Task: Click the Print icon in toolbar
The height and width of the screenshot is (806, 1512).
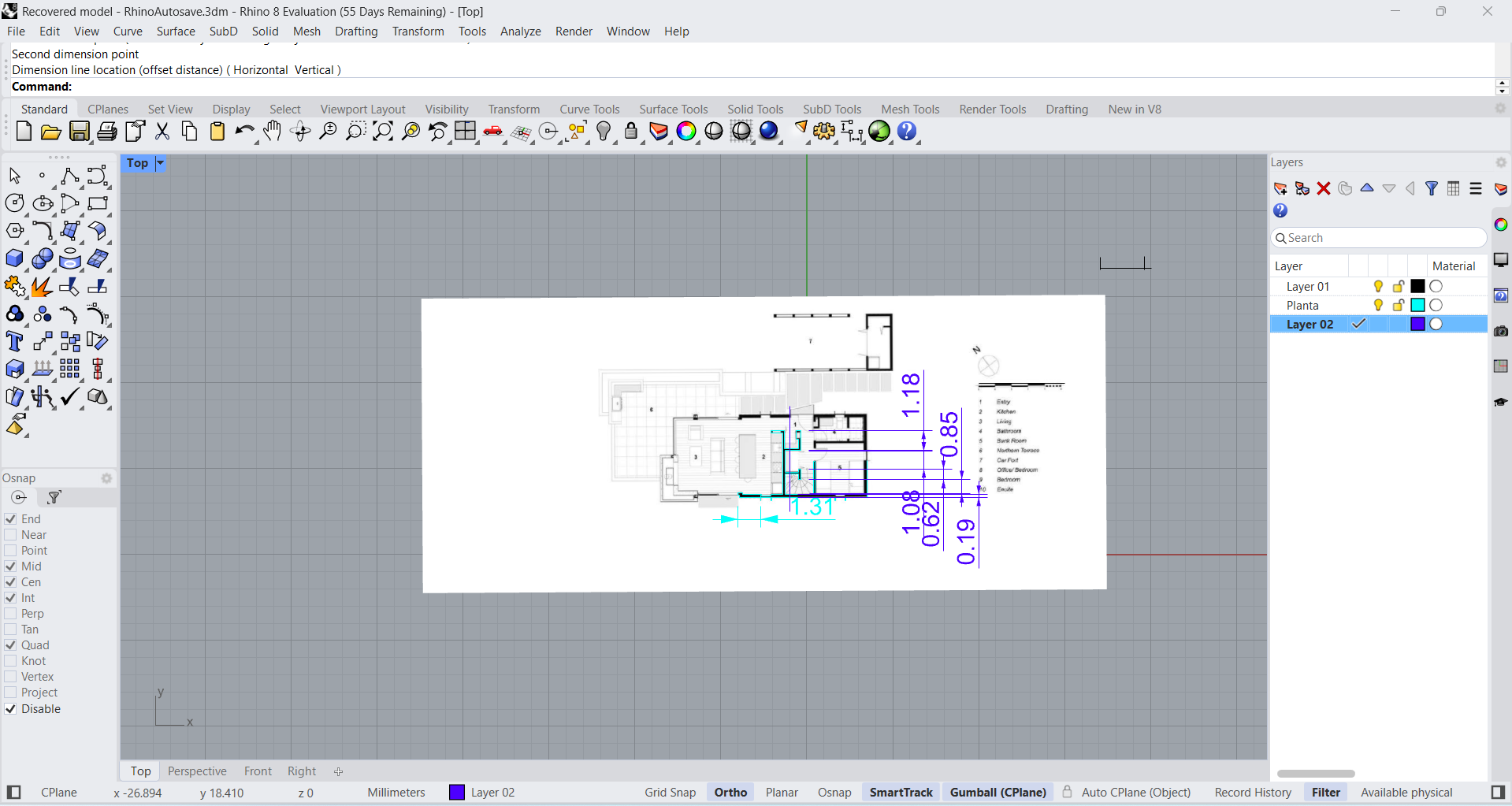Action: (107, 132)
